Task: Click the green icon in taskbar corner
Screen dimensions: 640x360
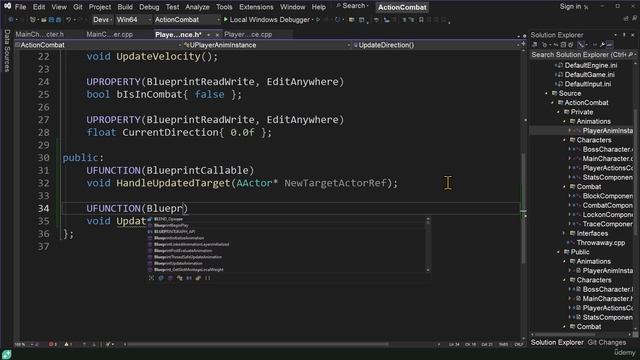Action: pyautogui.click(x=7, y=354)
